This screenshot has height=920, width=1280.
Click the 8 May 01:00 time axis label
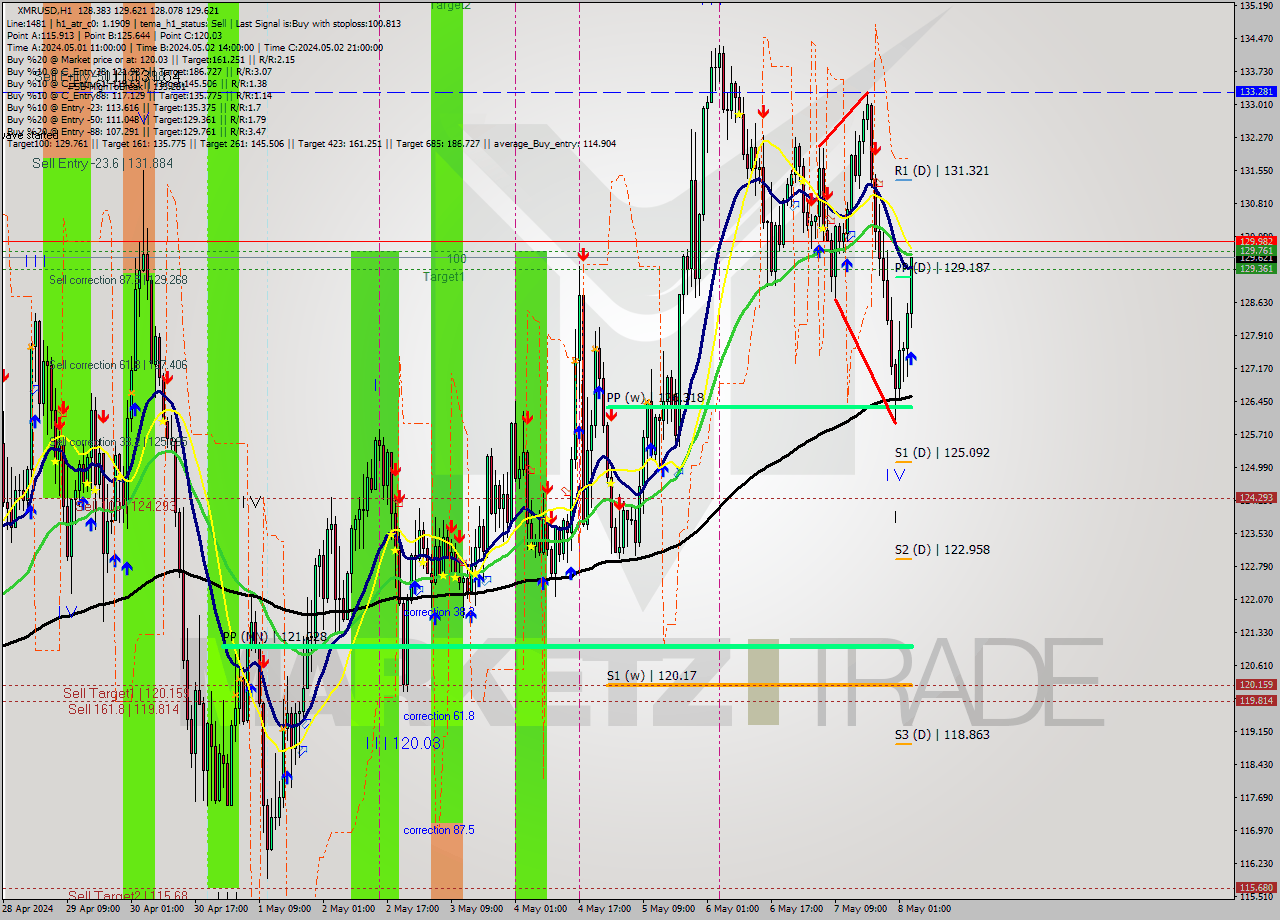tap(925, 909)
